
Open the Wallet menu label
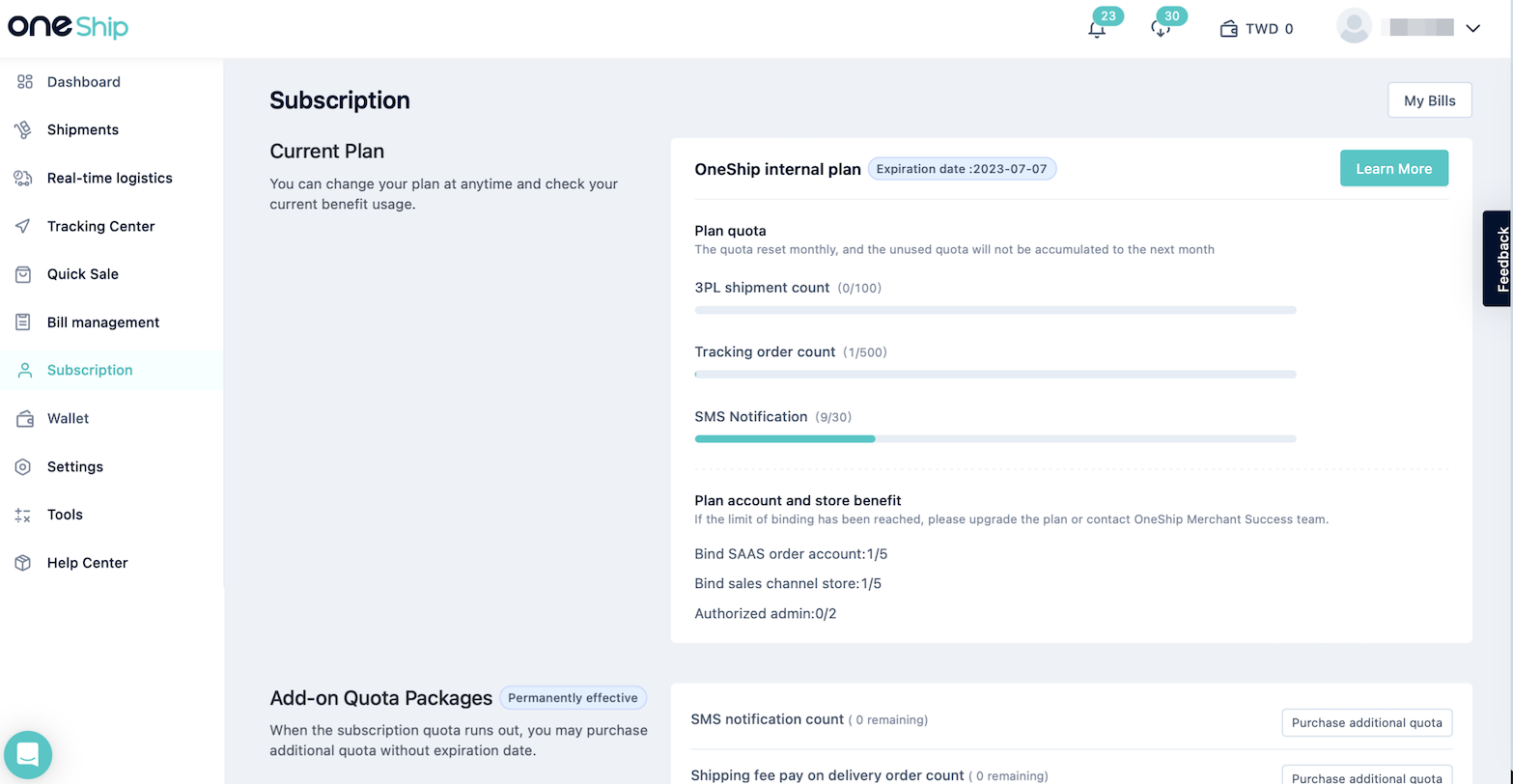point(68,419)
